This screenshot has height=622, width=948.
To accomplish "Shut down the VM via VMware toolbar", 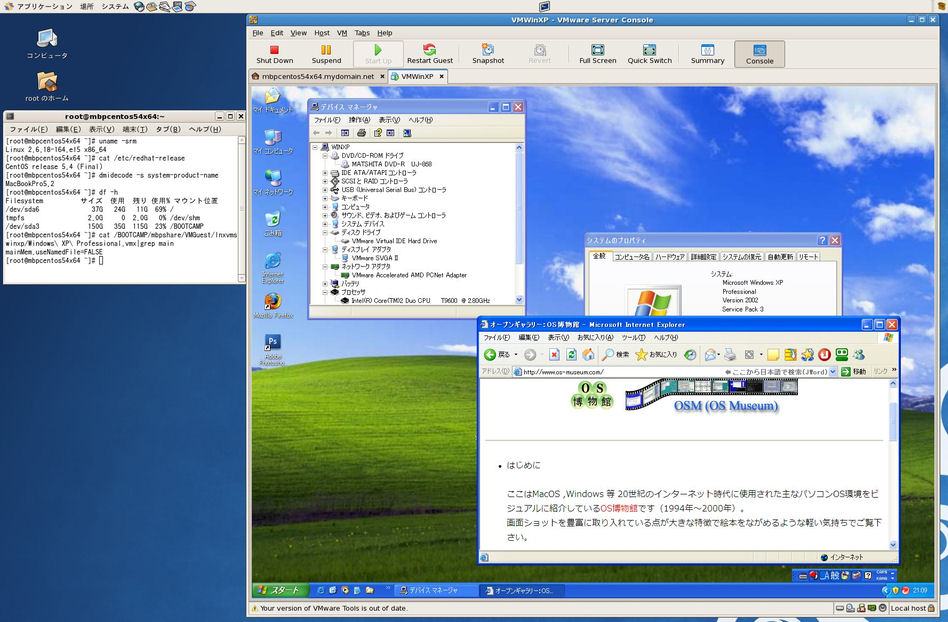I will [274, 54].
